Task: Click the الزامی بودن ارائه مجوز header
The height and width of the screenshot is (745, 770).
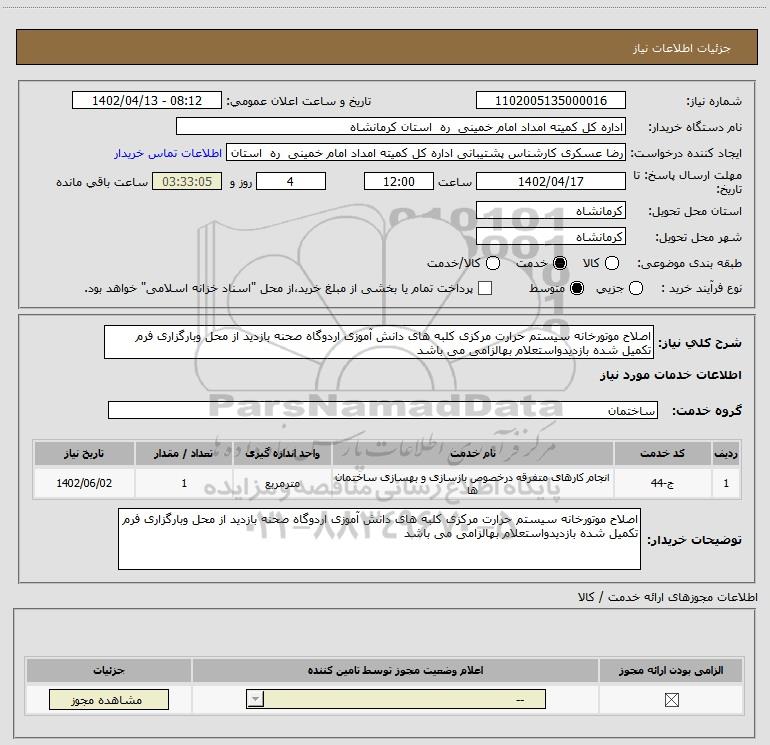Action: [x=671, y=670]
